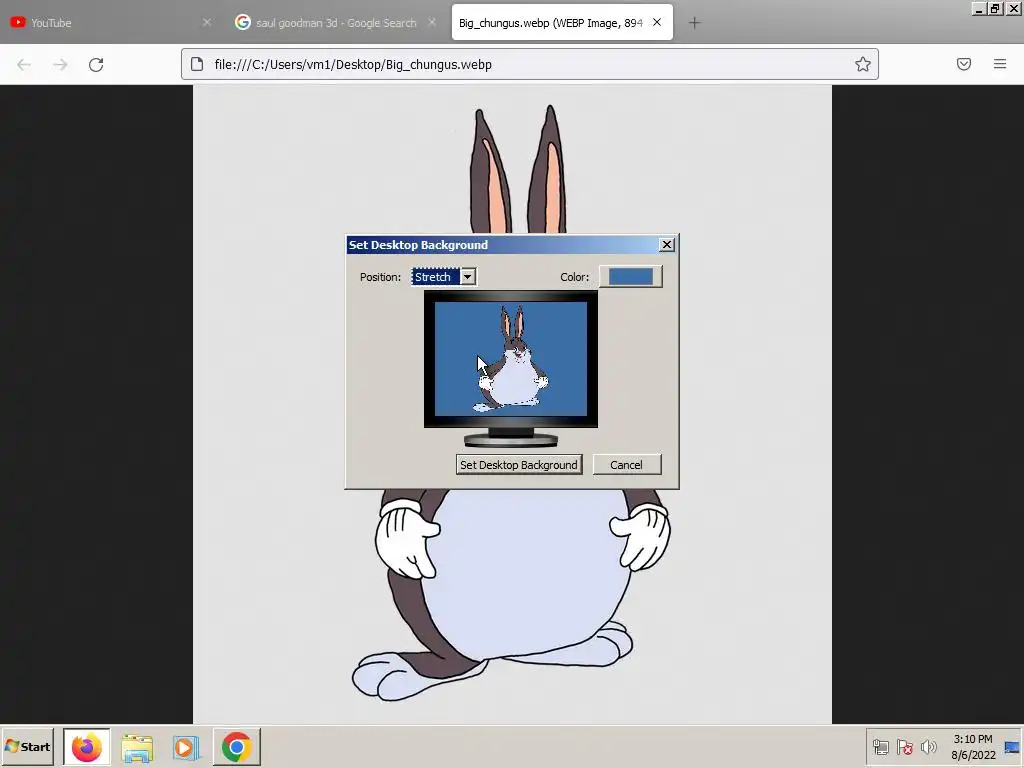Minimize the Firefox window

pyautogui.click(x=978, y=8)
